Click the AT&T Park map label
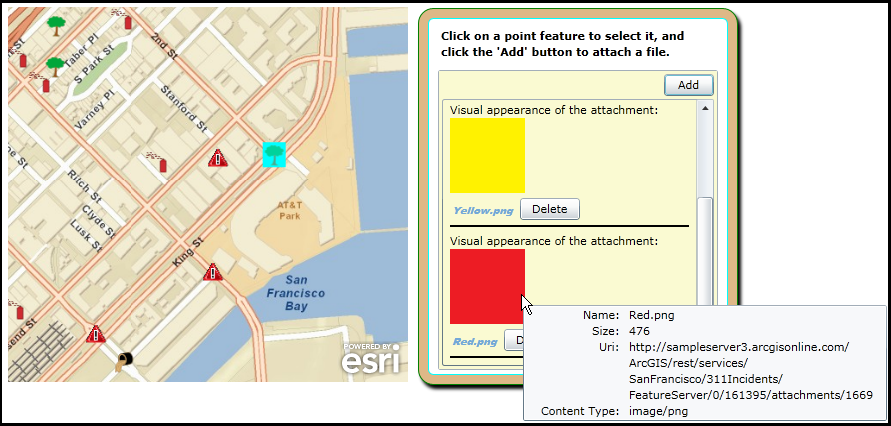891x426 pixels. pyautogui.click(x=290, y=210)
